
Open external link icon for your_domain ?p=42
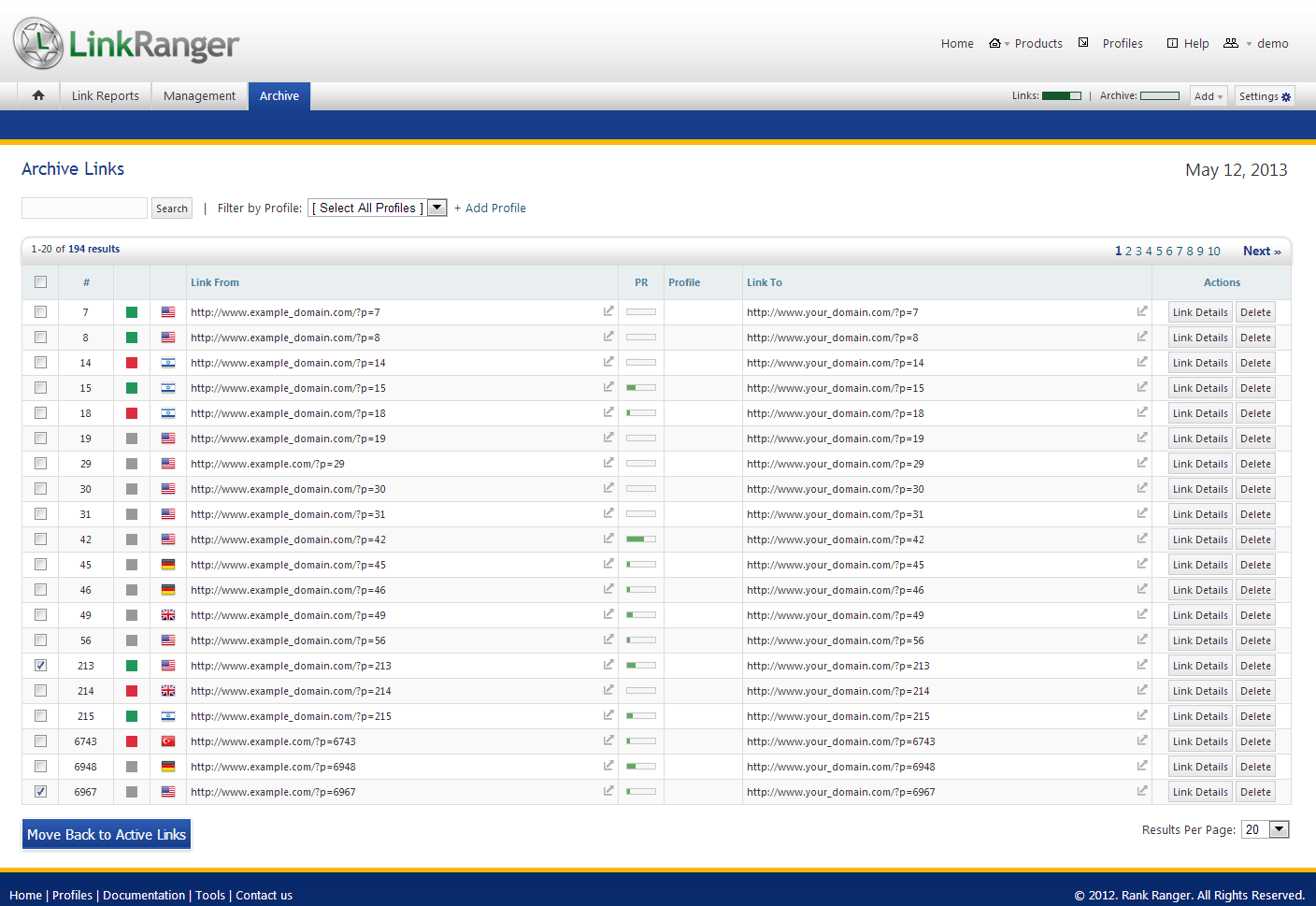tap(1142, 539)
